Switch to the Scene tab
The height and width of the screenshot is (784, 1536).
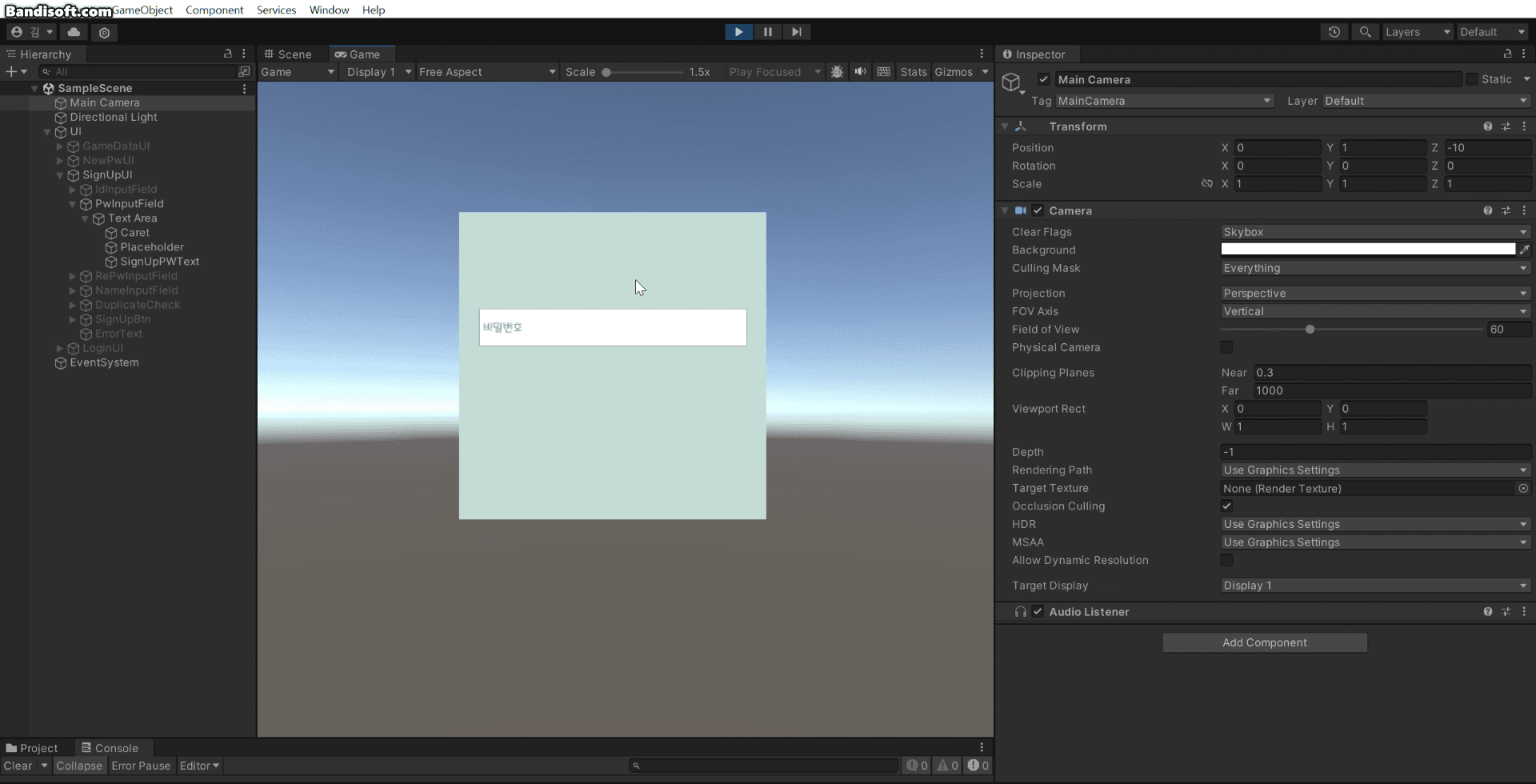click(289, 54)
